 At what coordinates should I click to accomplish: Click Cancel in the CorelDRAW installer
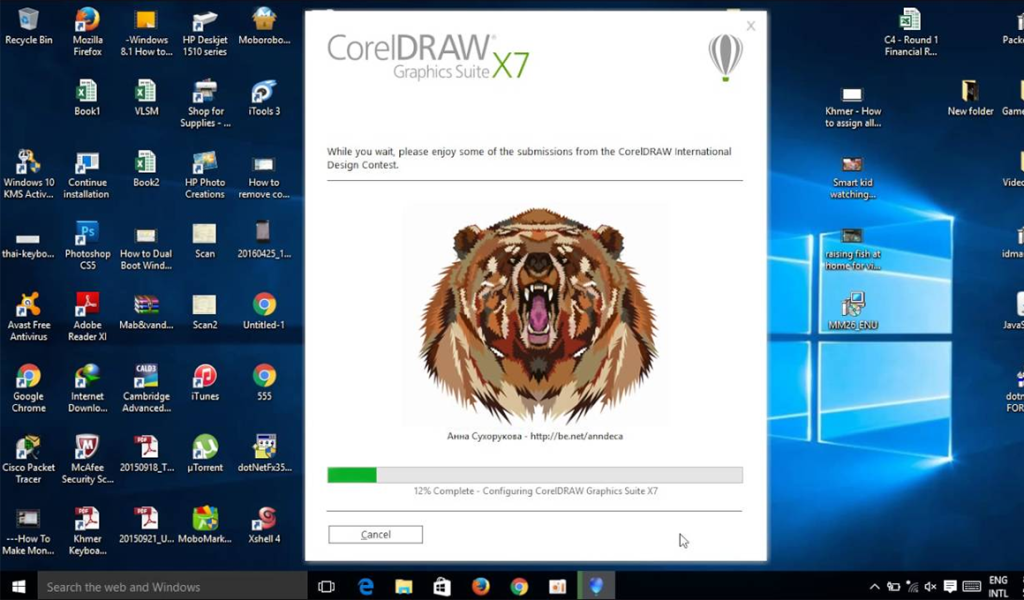[376, 534]
